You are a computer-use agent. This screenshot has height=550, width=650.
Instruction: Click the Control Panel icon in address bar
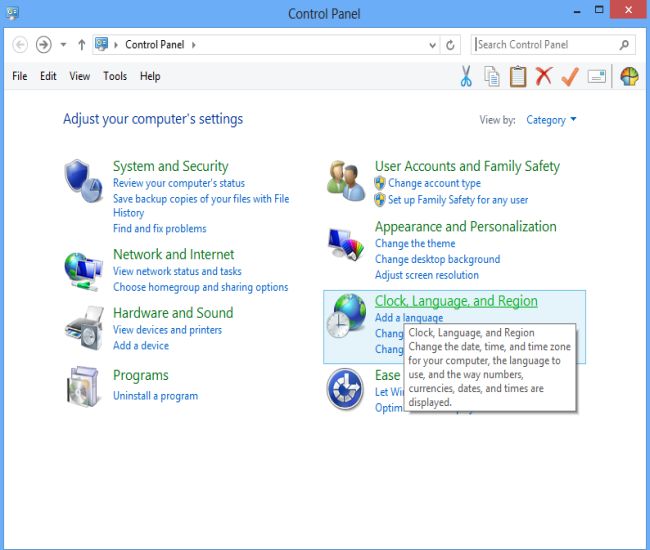(102, 44)
